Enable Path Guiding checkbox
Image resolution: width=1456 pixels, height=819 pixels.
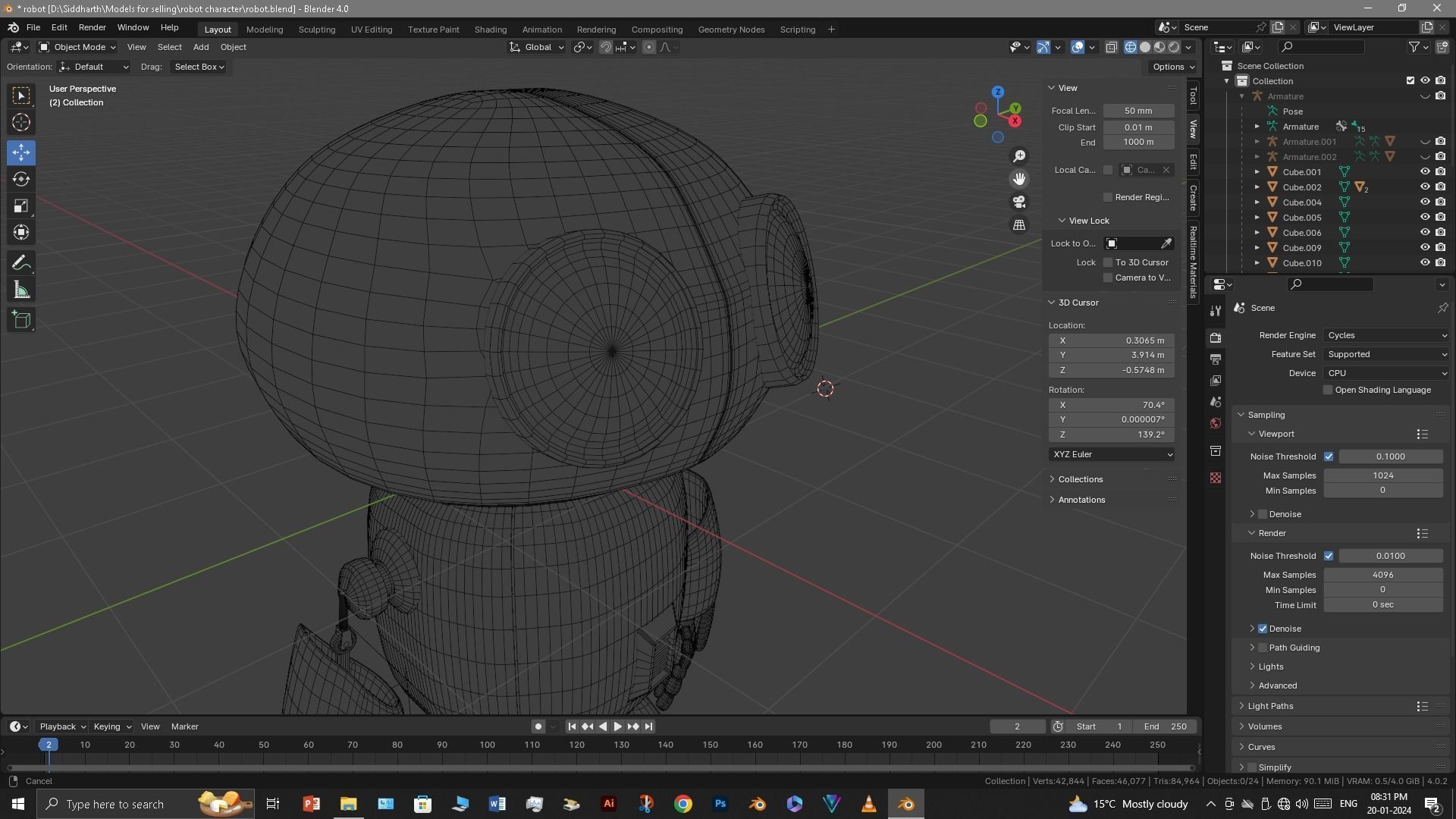(1263, 648)
